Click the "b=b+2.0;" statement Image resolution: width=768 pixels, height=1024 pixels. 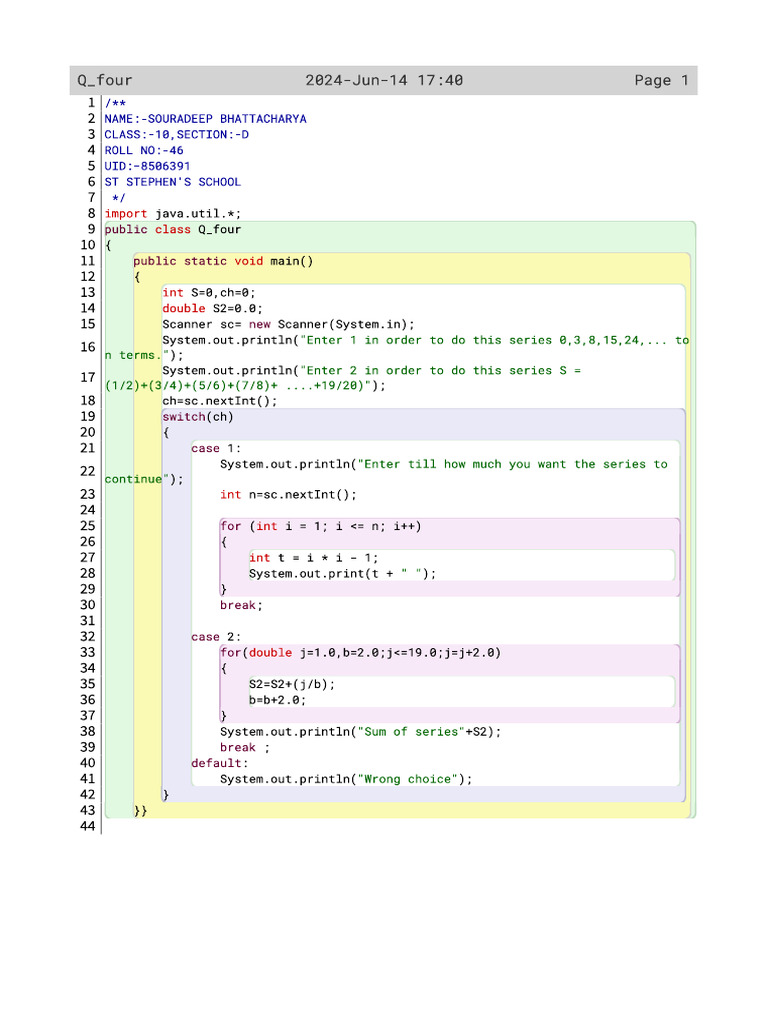pos(278,700)
